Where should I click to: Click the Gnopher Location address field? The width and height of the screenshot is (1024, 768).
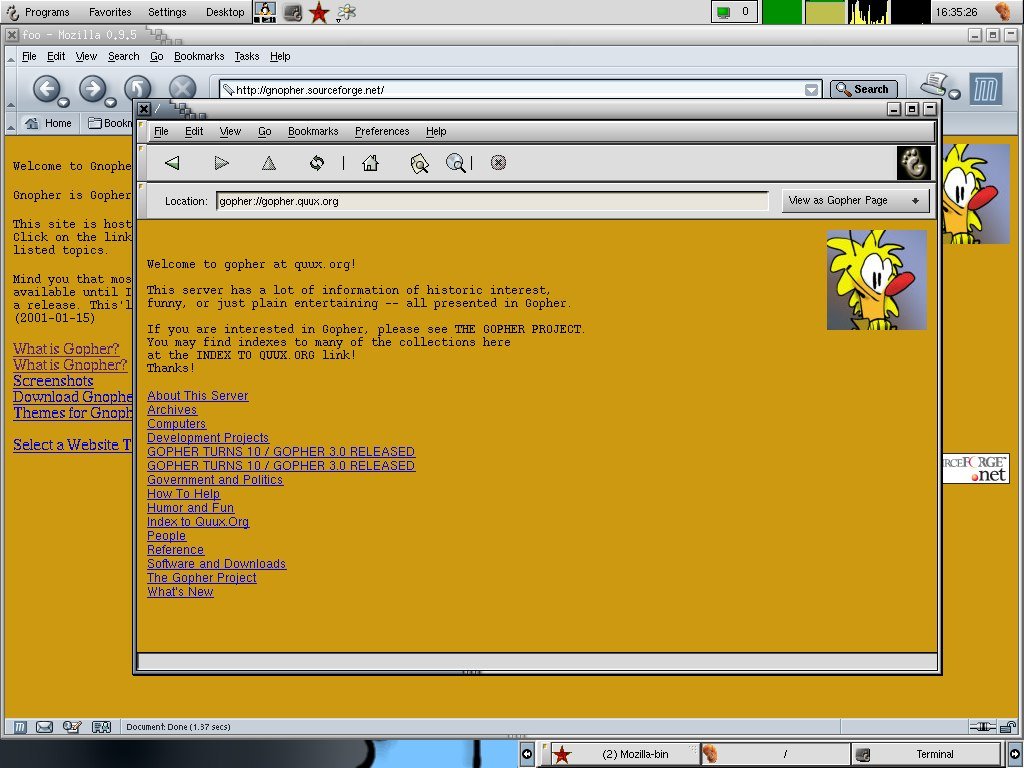(491, 201)
